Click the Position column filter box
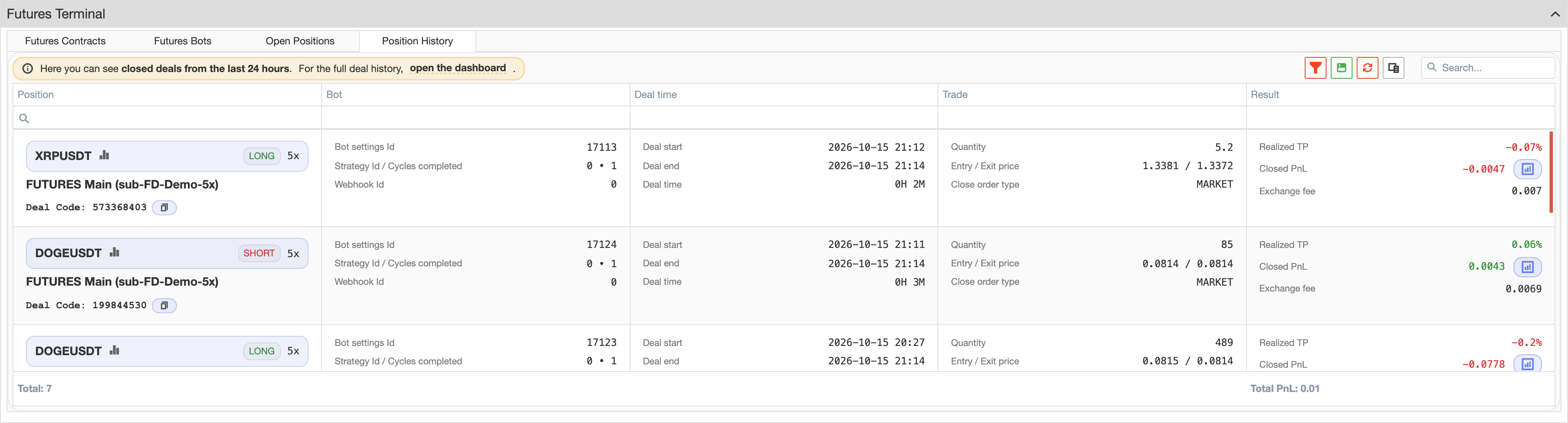This screenshot has height=423, width=1568. click(167, 118)
